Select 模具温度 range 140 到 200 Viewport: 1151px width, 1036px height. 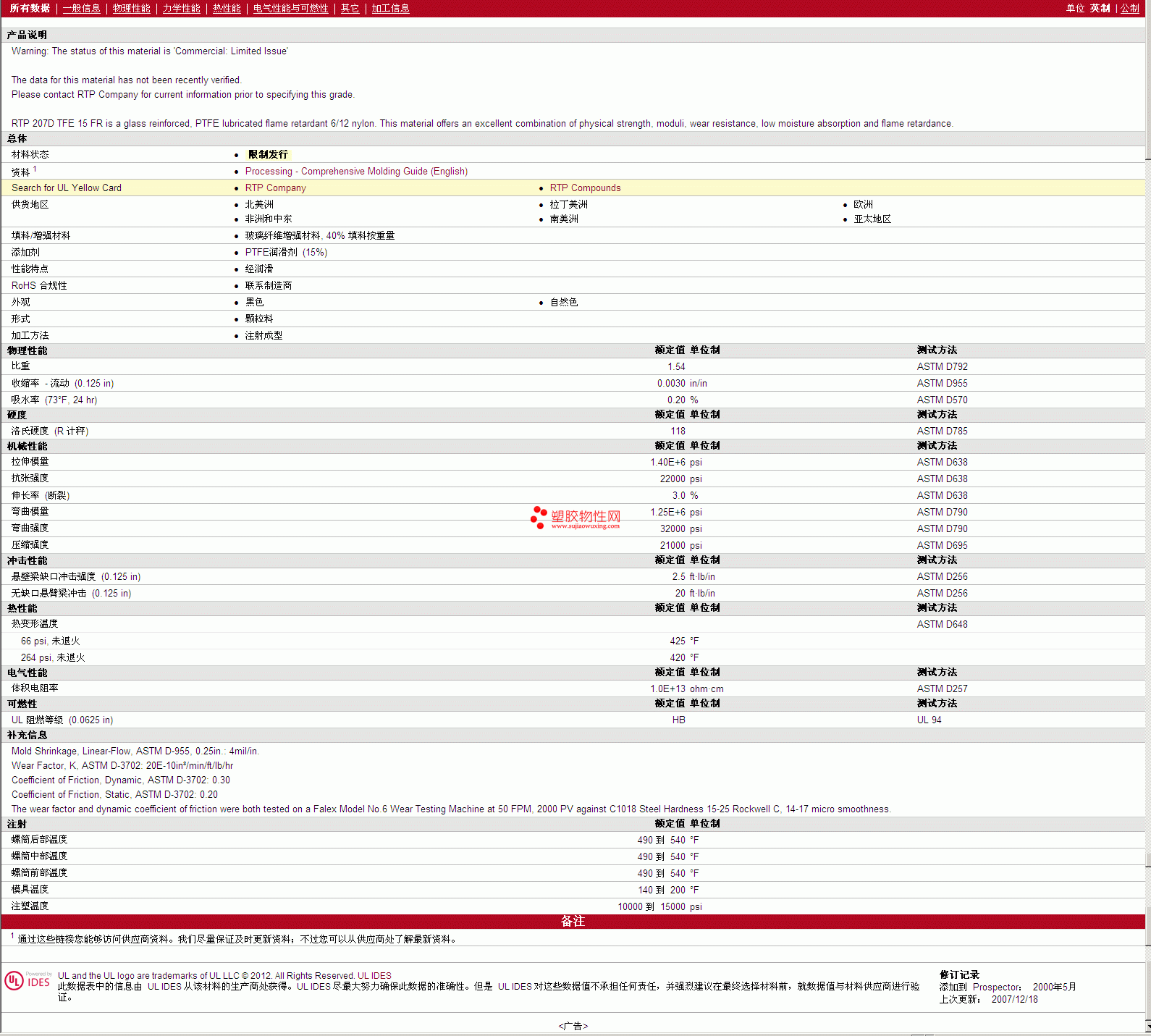(661, 890)
